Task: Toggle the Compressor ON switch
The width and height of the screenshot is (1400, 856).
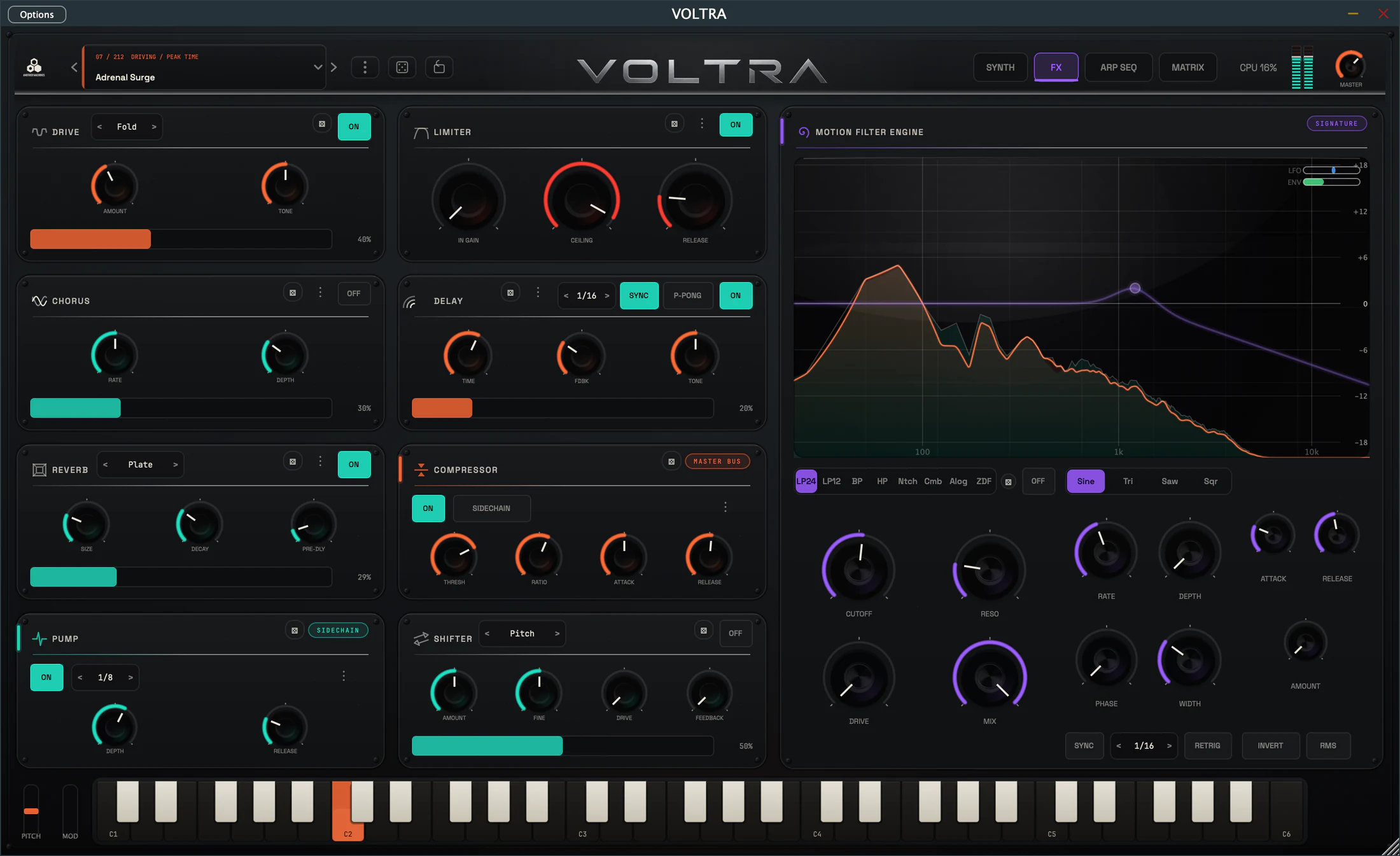Action: click(428, 509)
